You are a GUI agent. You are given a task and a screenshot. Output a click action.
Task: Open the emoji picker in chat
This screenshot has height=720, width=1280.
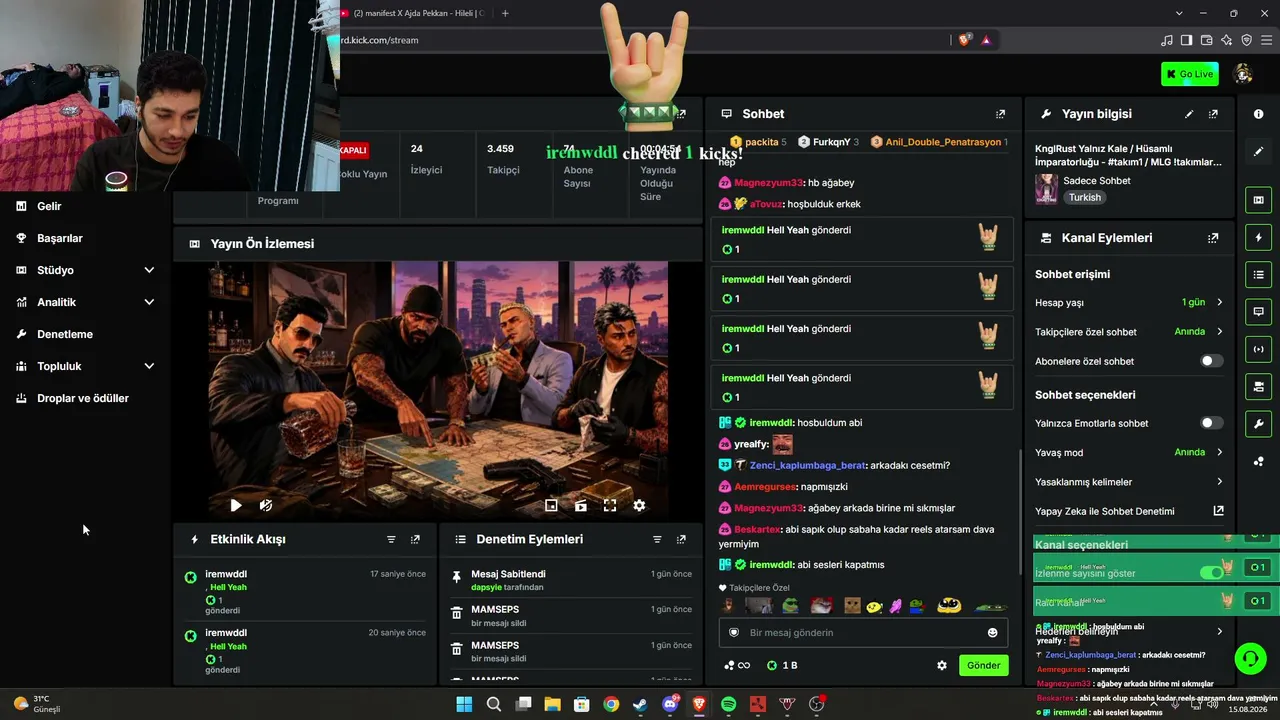992,632
